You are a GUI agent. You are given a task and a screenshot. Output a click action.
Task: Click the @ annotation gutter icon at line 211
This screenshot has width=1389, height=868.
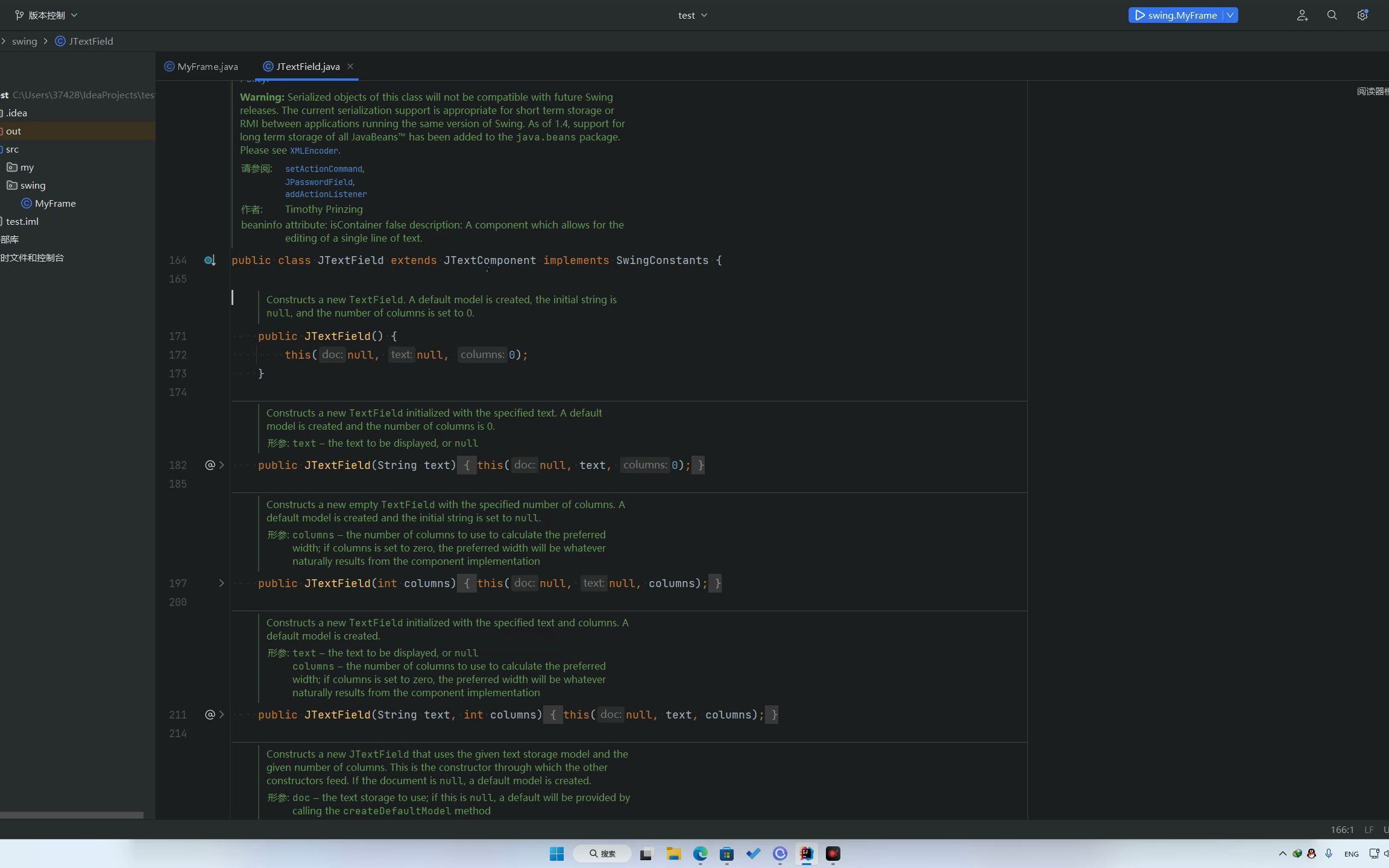coord(210,714)
